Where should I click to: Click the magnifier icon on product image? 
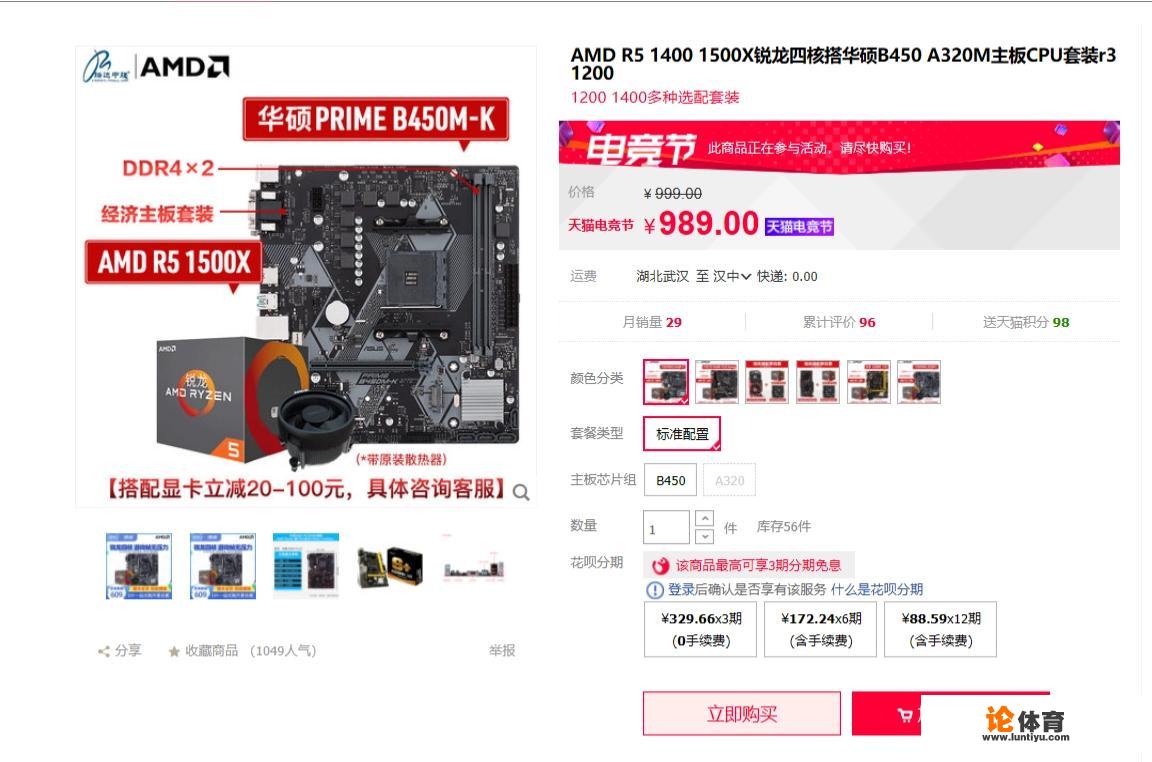pos(521,492)
